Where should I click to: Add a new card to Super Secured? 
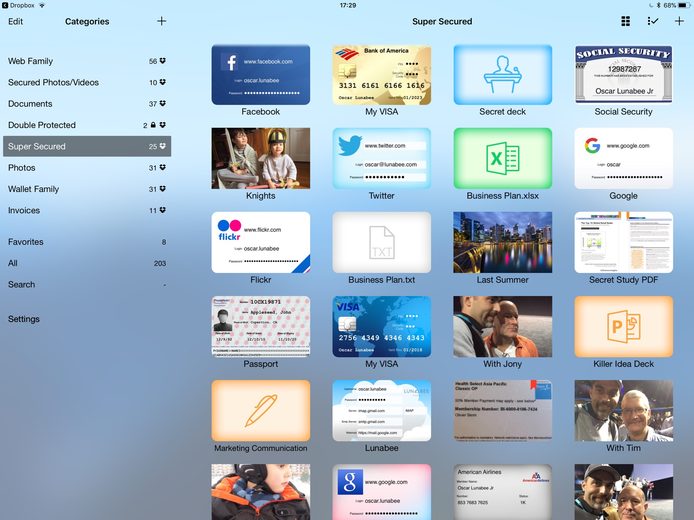coord(679,21)
